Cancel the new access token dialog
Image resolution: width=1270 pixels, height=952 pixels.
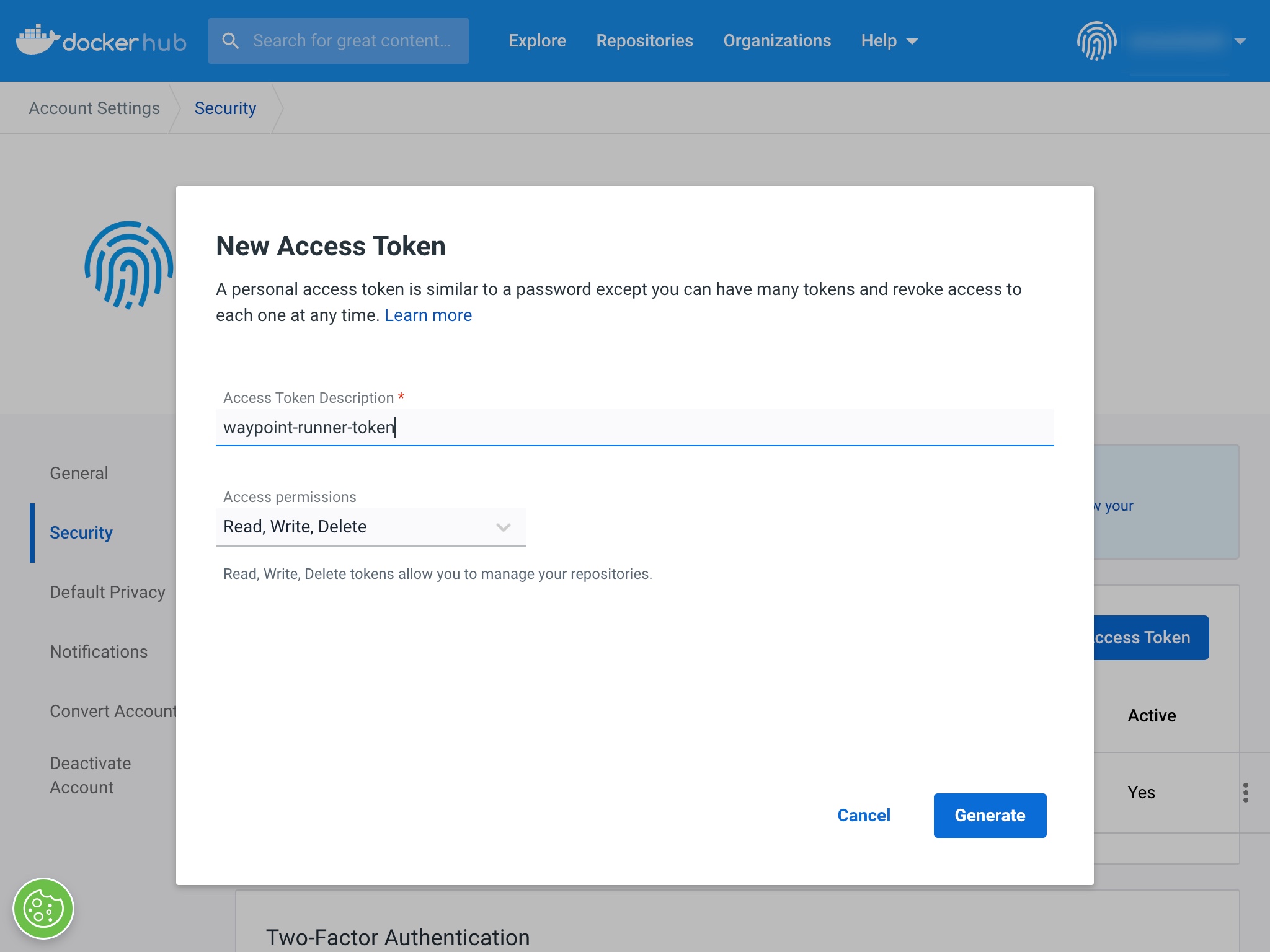tap(864, 815)
